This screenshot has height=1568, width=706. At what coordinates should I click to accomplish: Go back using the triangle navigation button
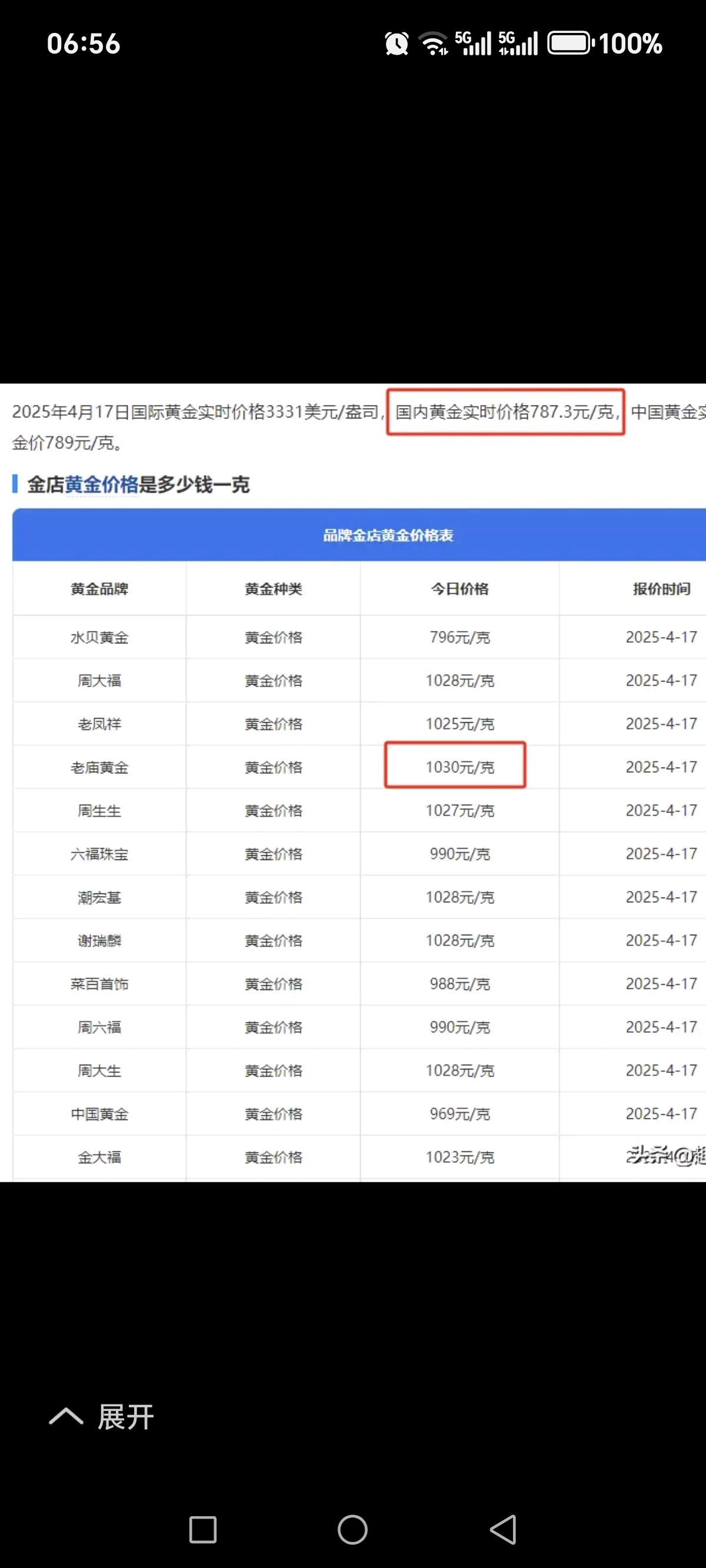point(504,1530)
